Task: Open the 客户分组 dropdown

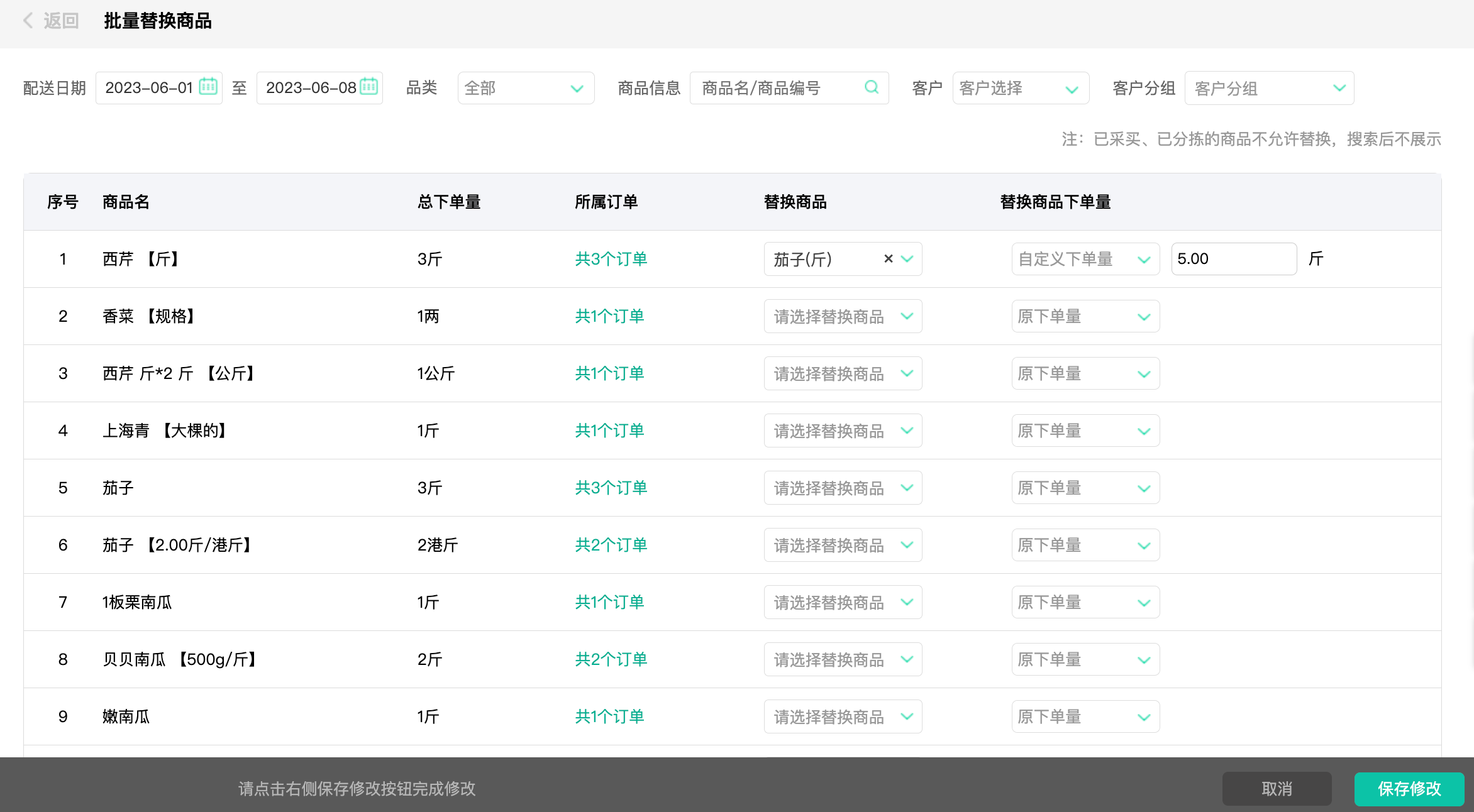Action: [x=1269, y=88]
